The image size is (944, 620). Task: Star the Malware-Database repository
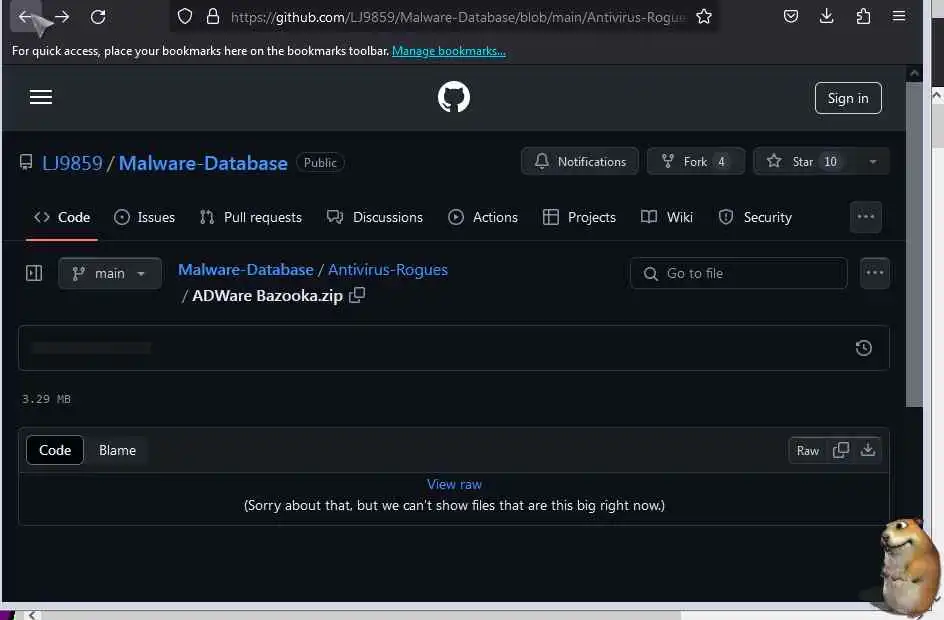coord(806,161)
